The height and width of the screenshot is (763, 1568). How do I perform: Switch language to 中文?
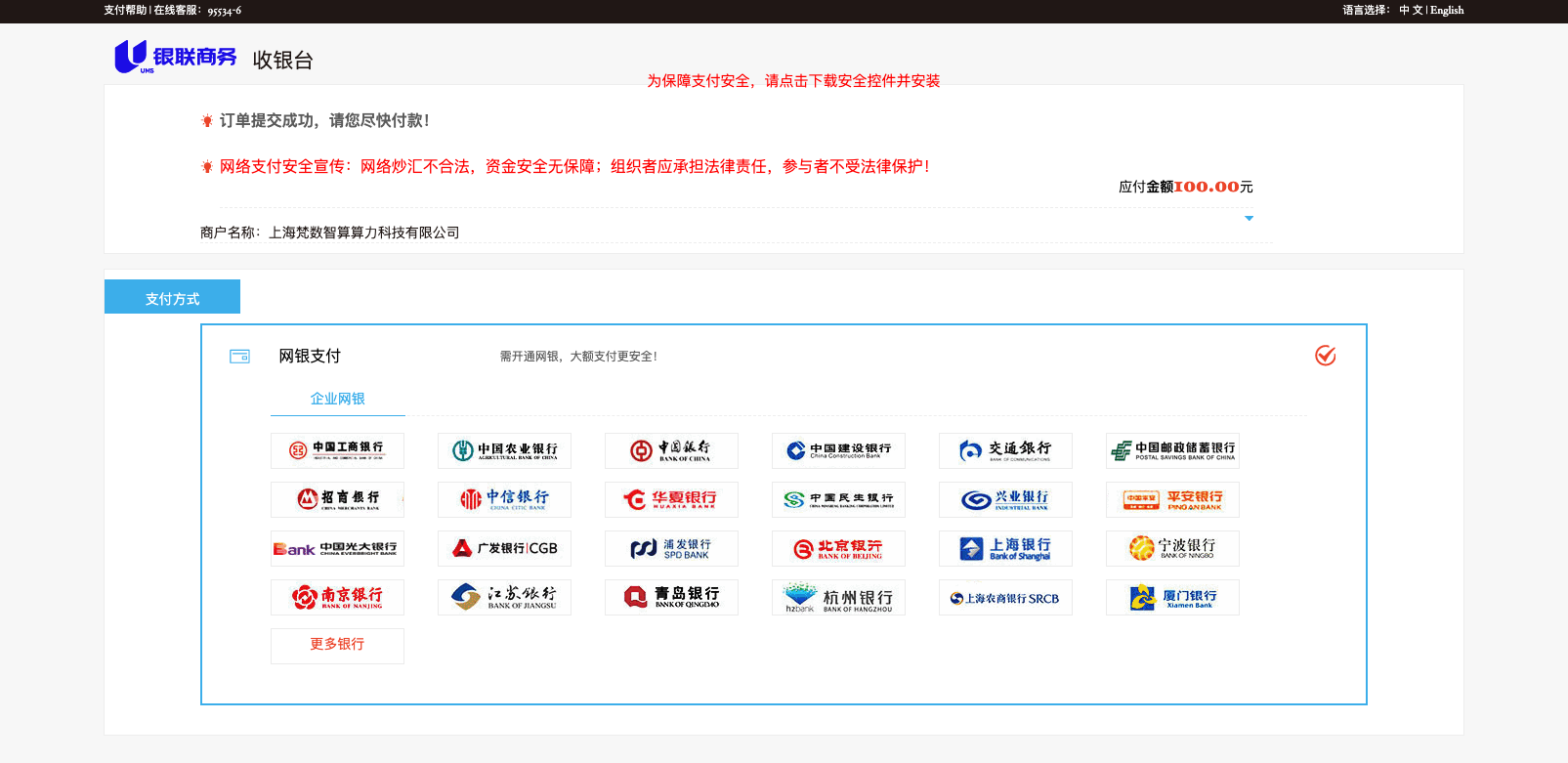pyautogui.click(x=1411, y=11)
